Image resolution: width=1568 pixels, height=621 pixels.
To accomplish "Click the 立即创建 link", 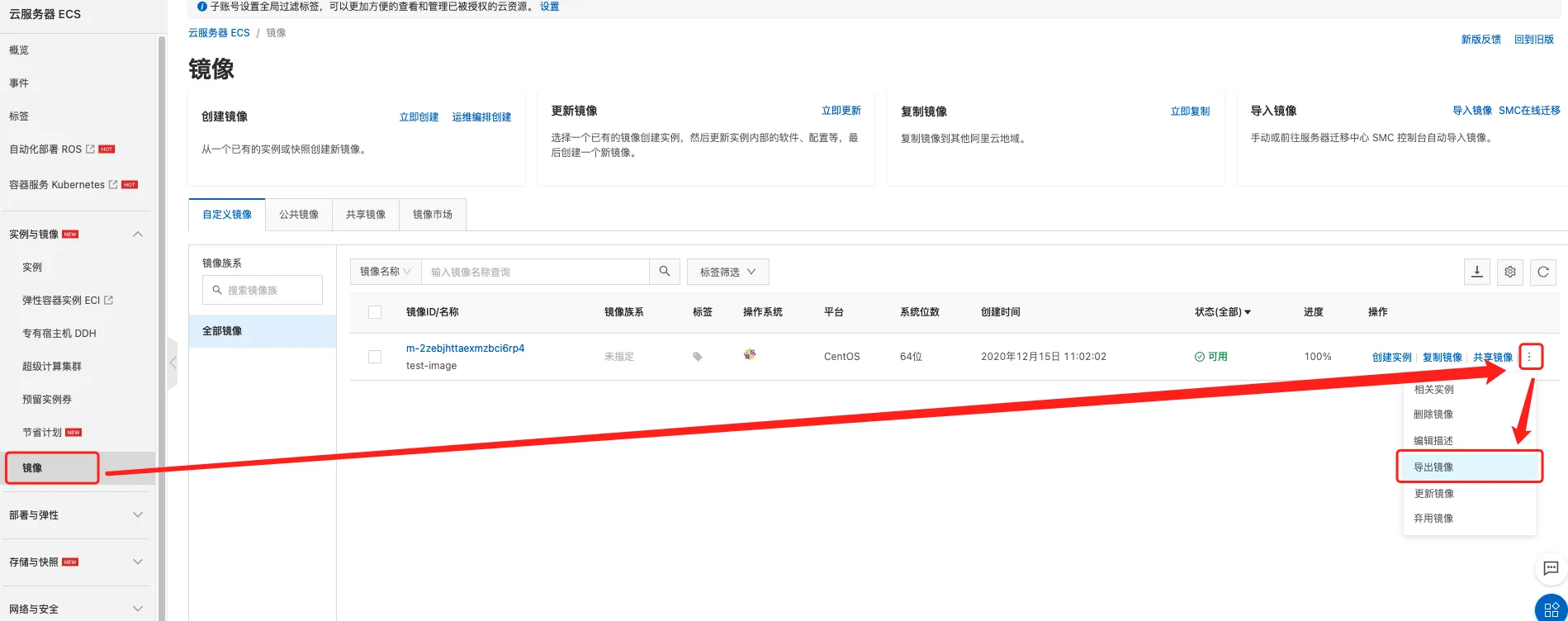I will point(419,117).
